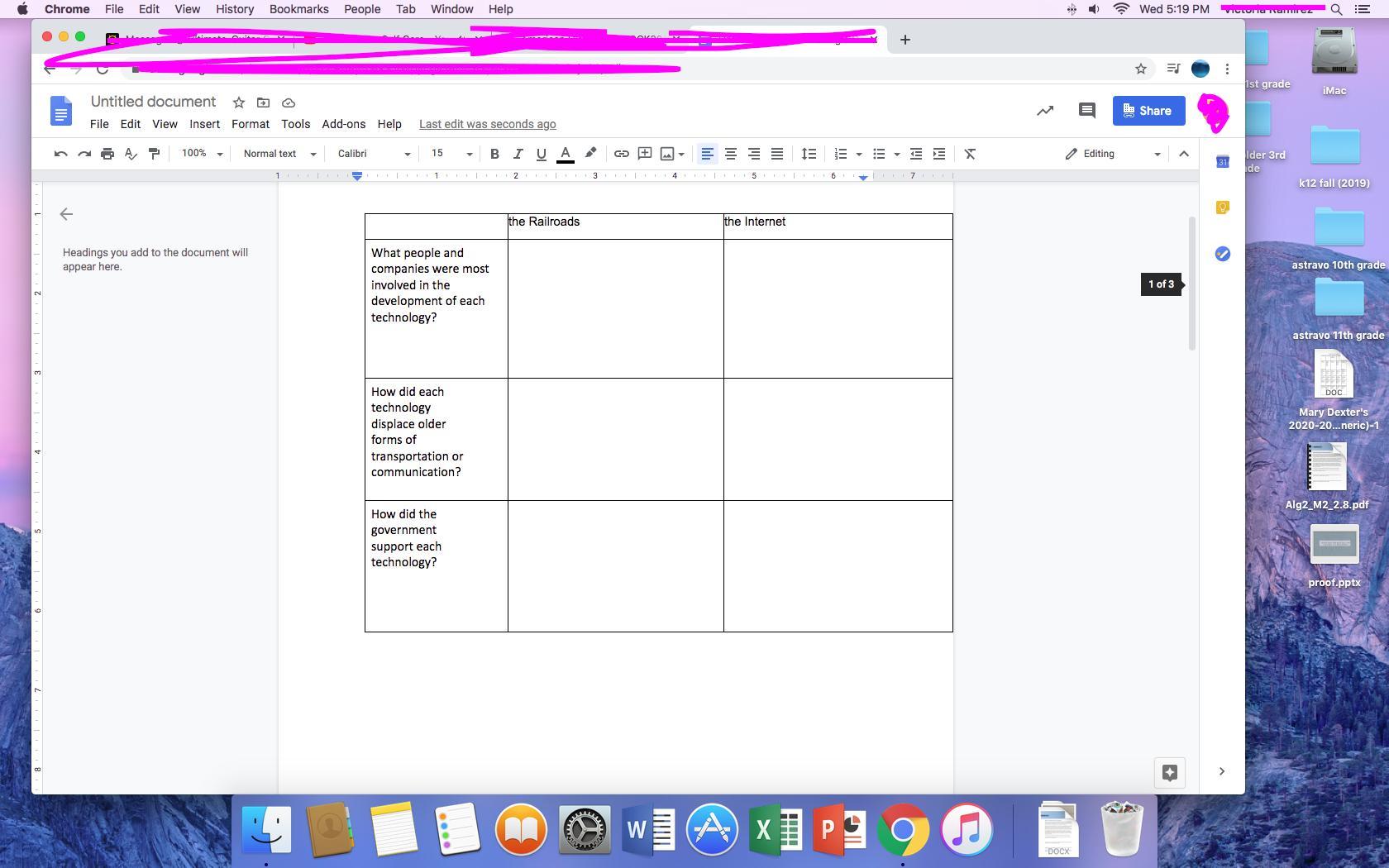The height and width of the screenshot is (868, 1389).
Task: Open the Docs Format menu
Action: click(251, 124)
